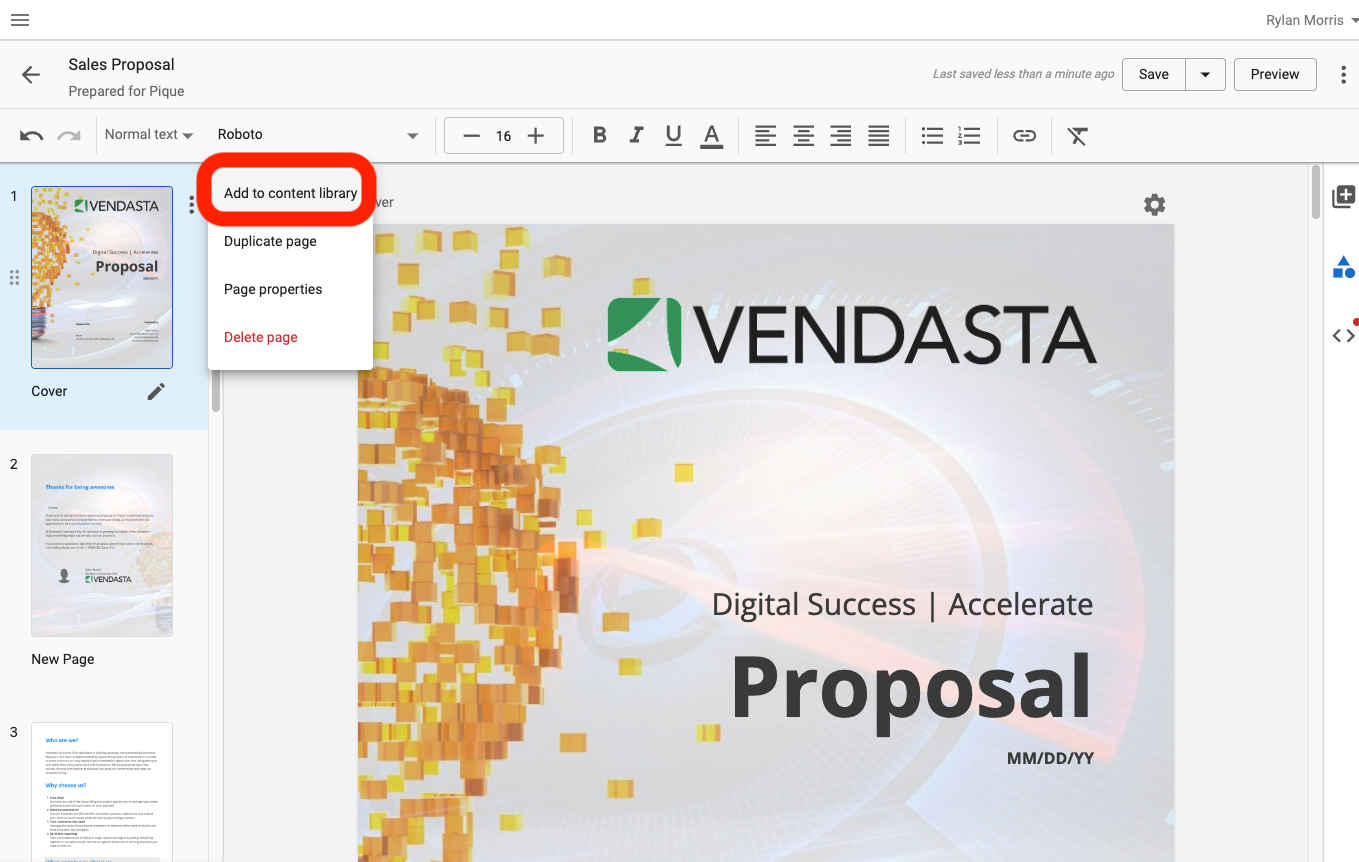Click the Vendasta logo on the cover
Viewport: 1359px width, 862px height.
[x=852, y=333]
